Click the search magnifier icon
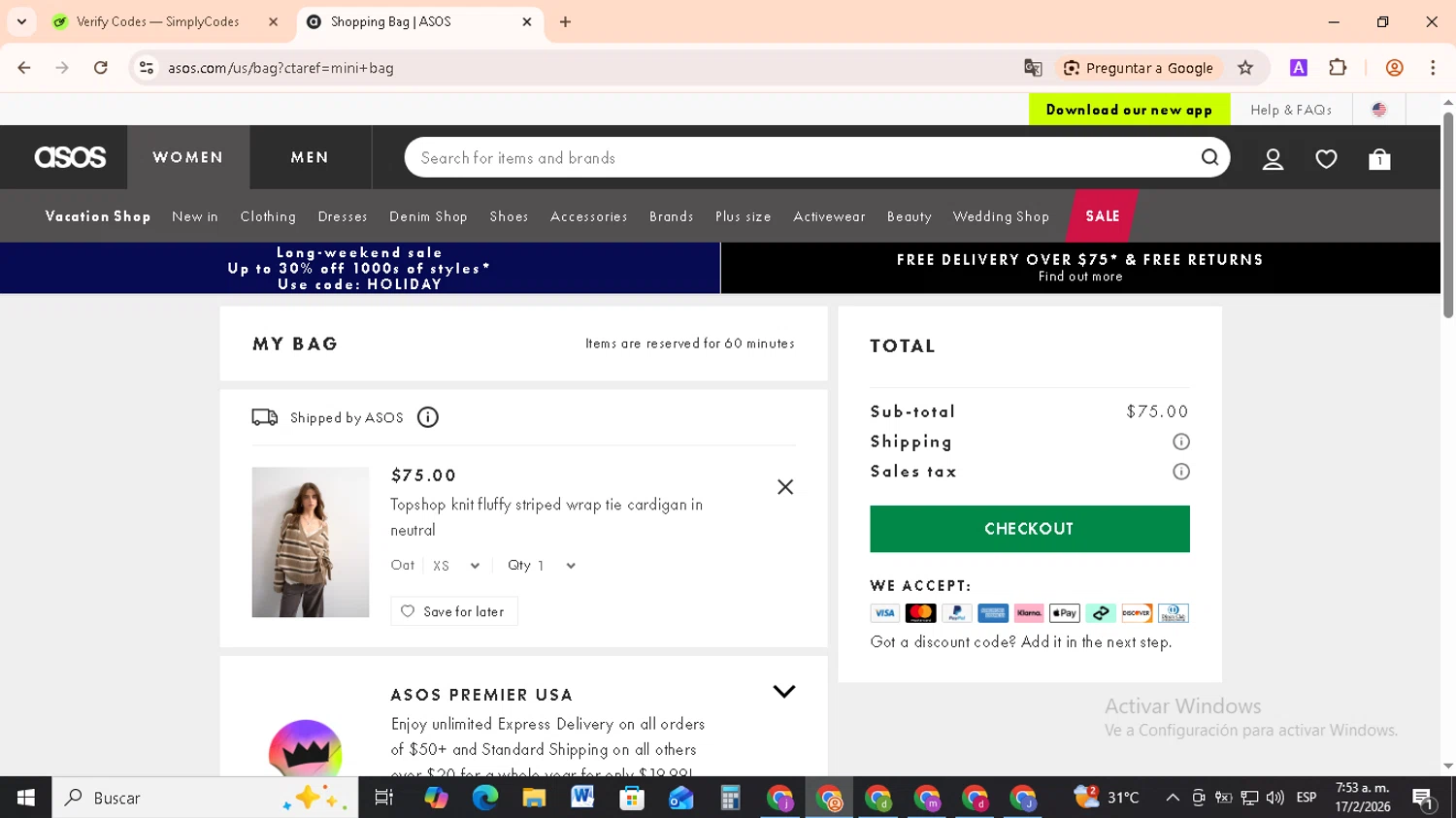Image resolution: width=1456 pixels, height=818 pixels. pyautogui.click(x=1209, y=157)
